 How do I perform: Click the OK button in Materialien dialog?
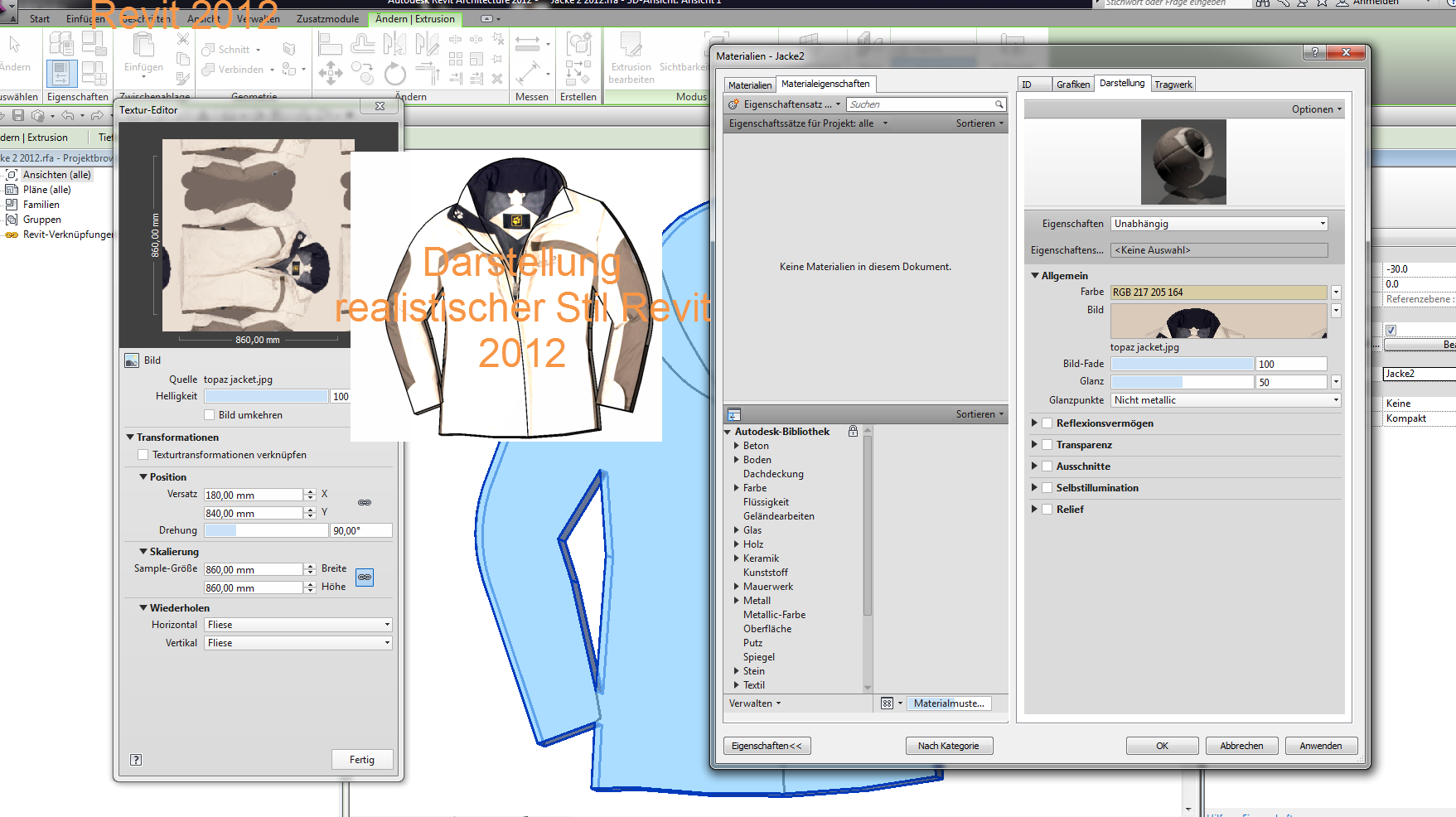pyautogui.click(x=1162, y=746)
